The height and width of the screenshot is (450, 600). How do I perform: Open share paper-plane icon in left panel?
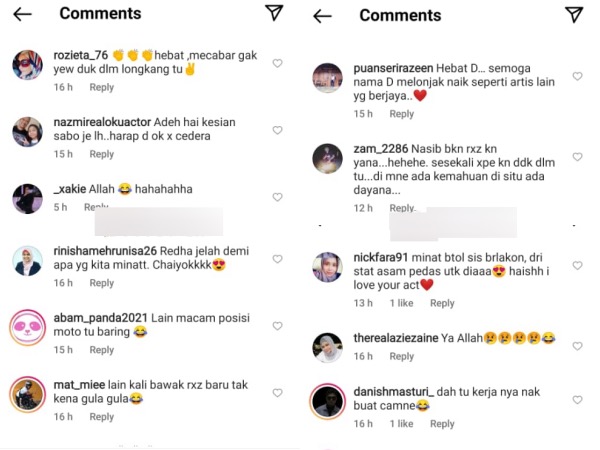tap(274, 13)
